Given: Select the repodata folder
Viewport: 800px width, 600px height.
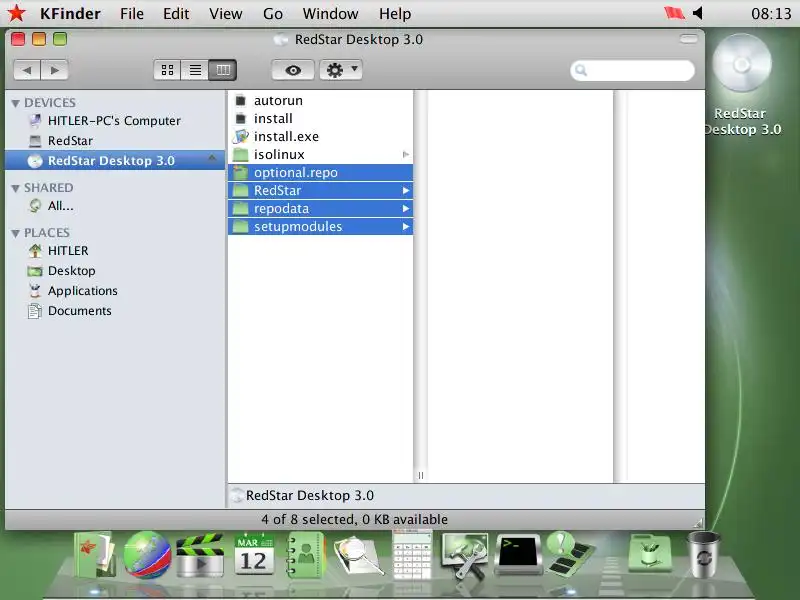Looking at the screenshot, I should coord(320,208).
